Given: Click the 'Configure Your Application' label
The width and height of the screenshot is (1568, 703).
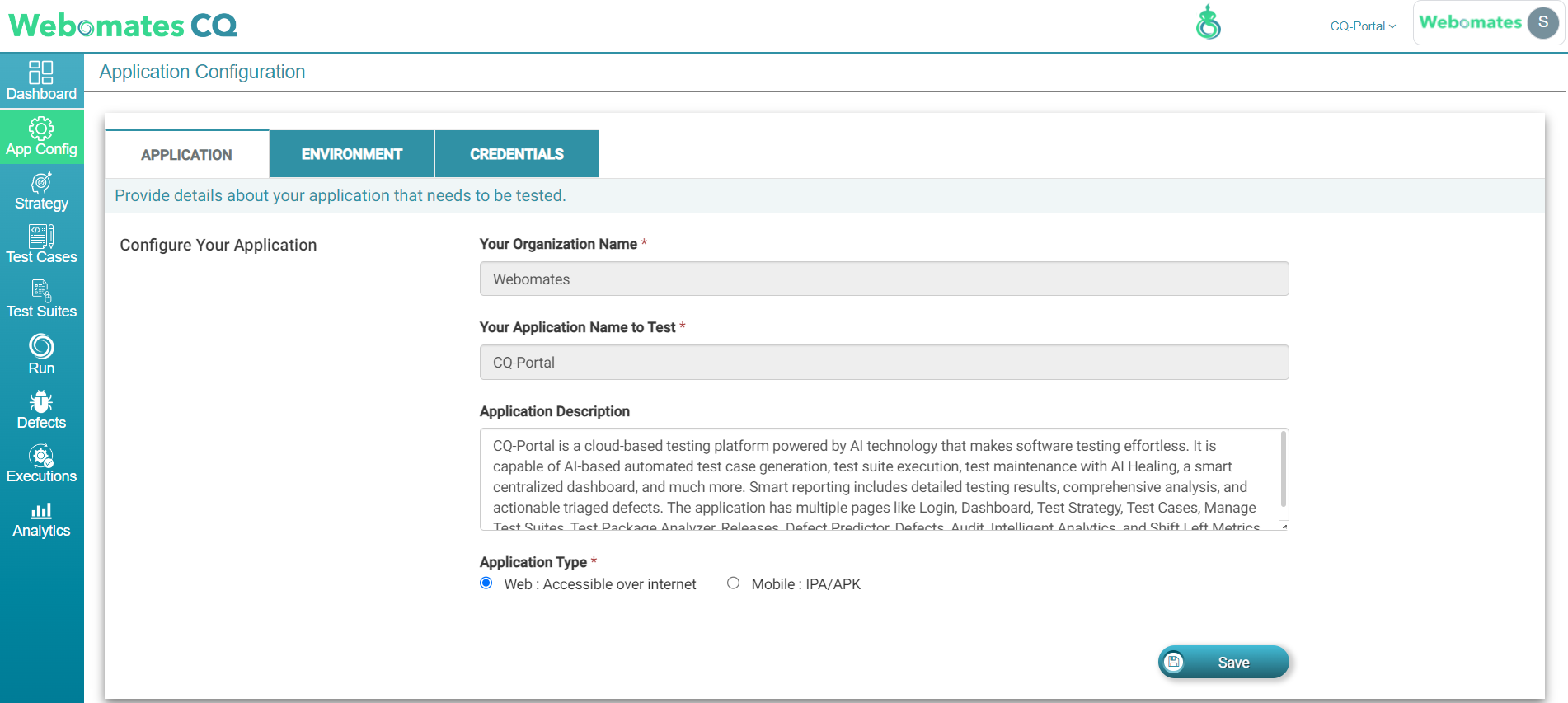Looking at the screenshot, I should point(218,245).
